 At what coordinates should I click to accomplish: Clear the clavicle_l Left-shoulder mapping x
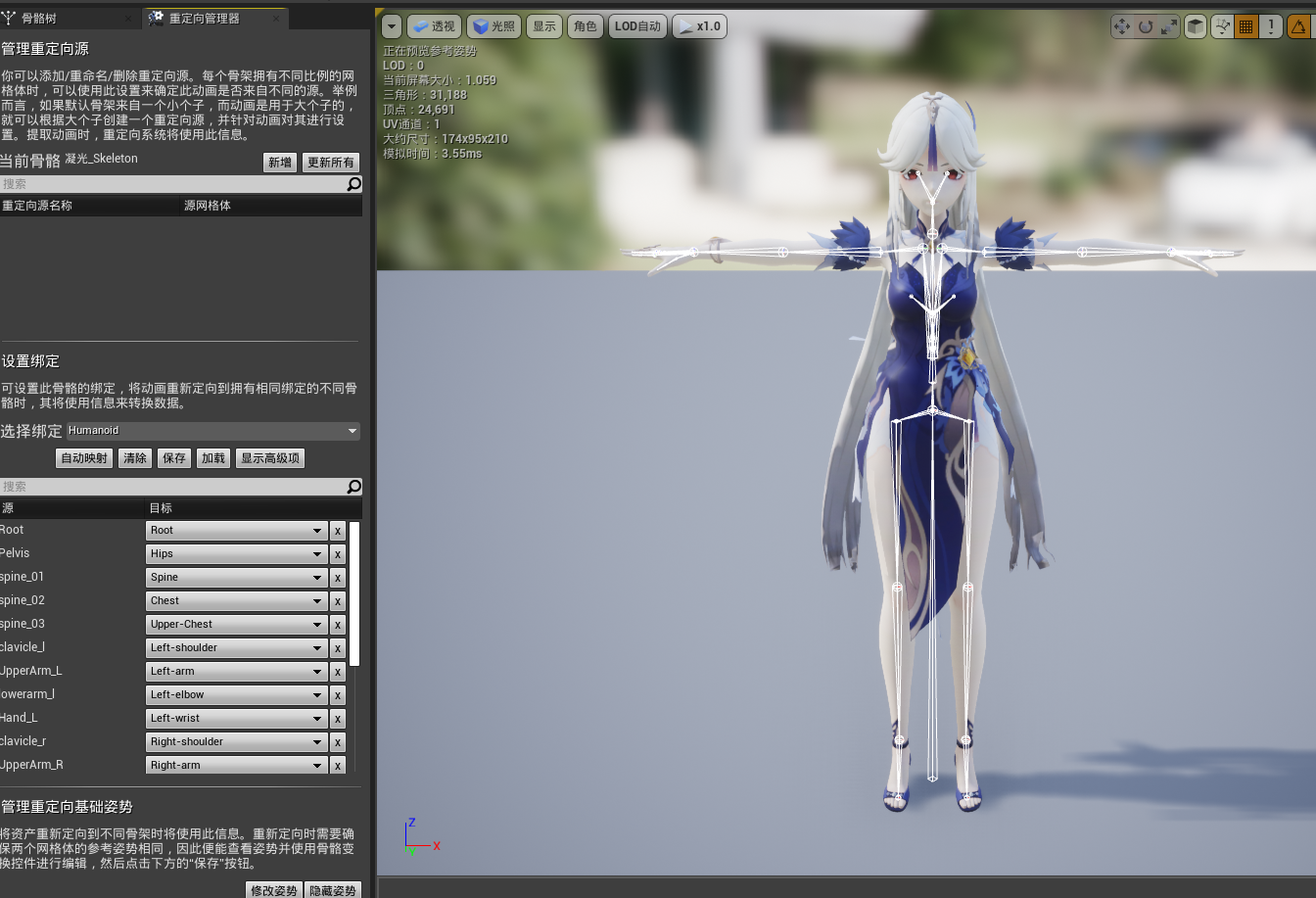[338, 648]
